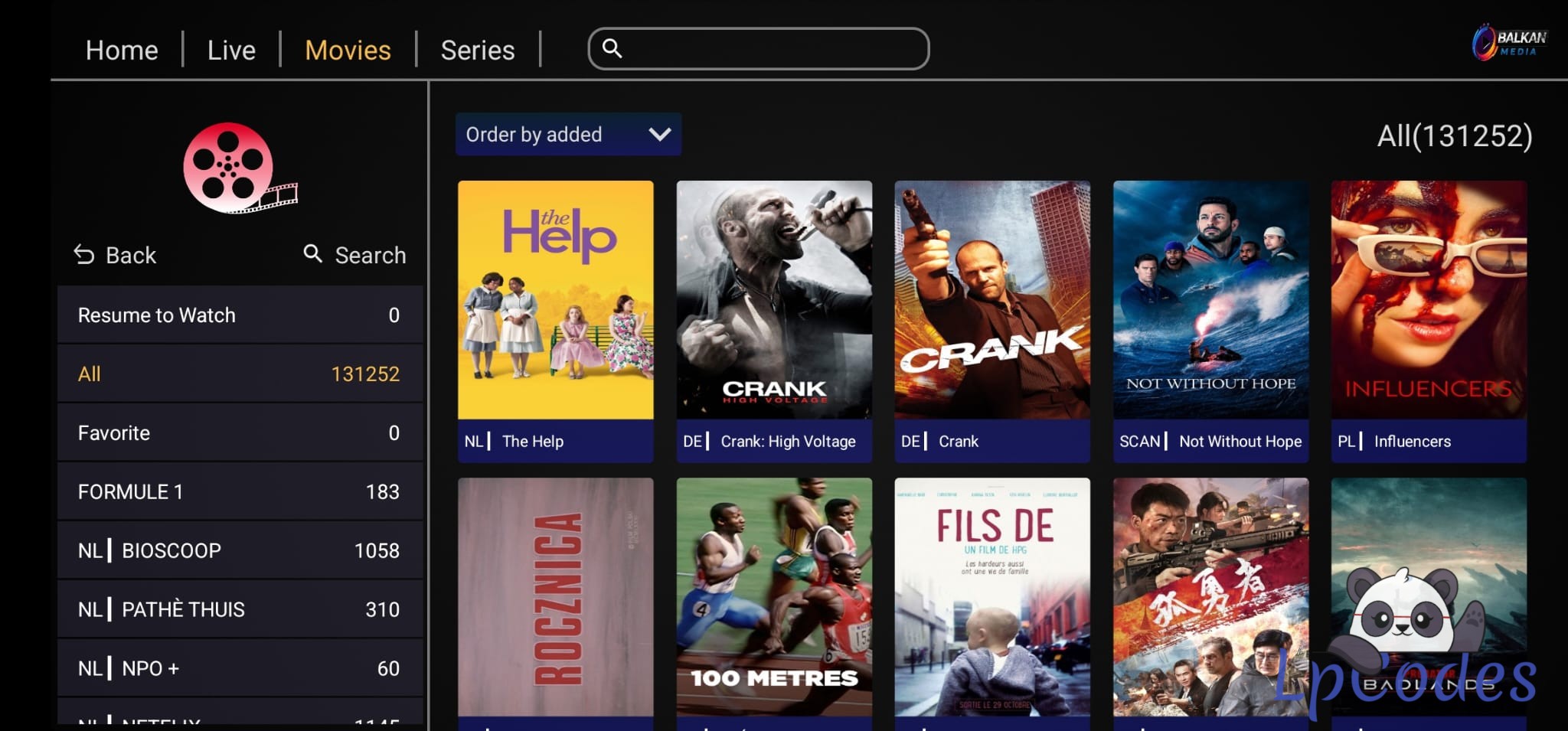Open the Live tab
The image size is (1568, 731).
pyautogui.click(x=231, y=51)
